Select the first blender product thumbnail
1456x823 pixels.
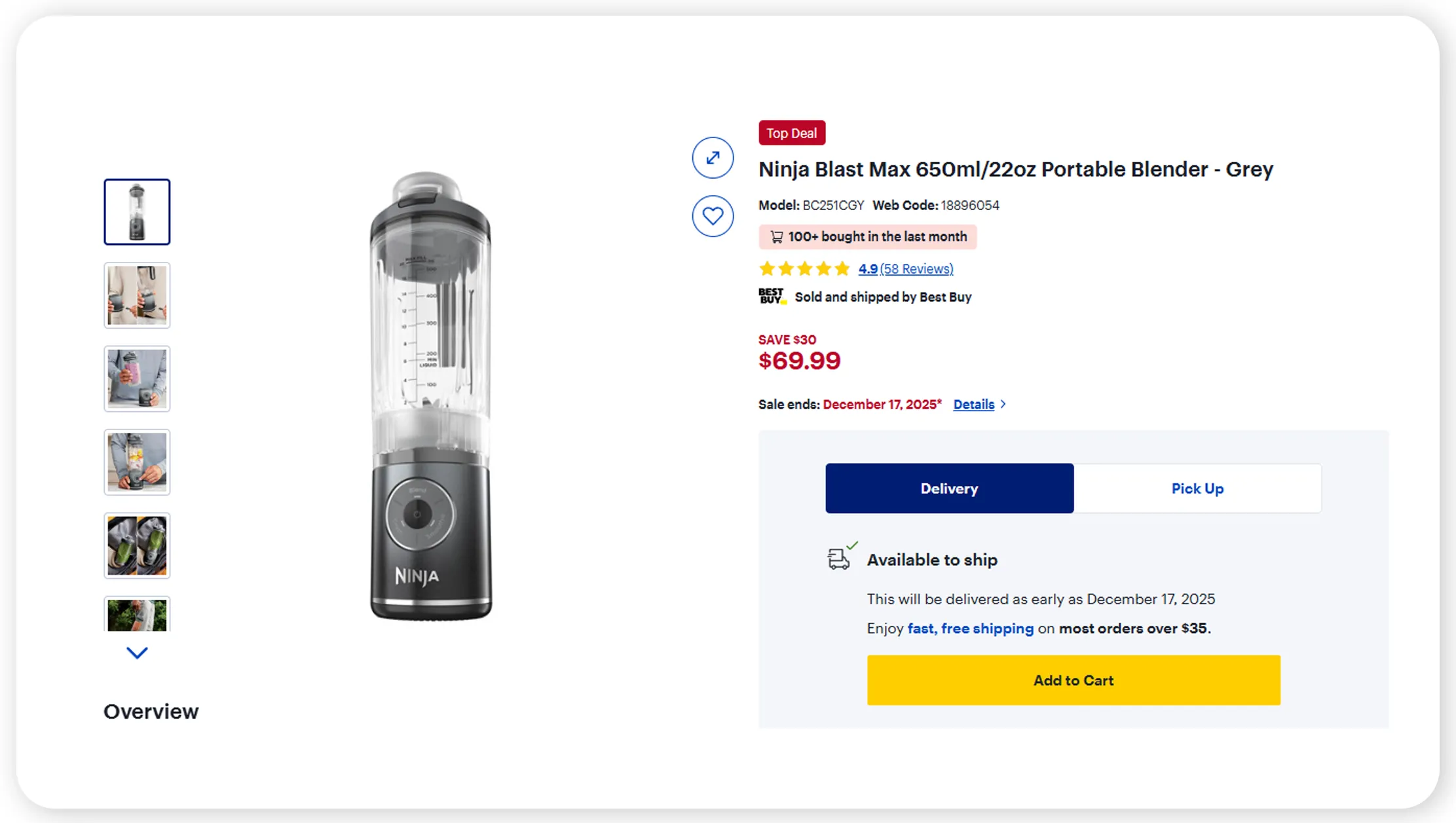click(x=137, y=212)
